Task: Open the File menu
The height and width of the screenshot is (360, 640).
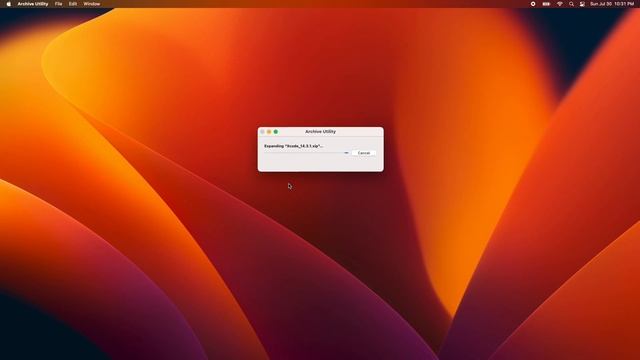Action: [58, 4]
